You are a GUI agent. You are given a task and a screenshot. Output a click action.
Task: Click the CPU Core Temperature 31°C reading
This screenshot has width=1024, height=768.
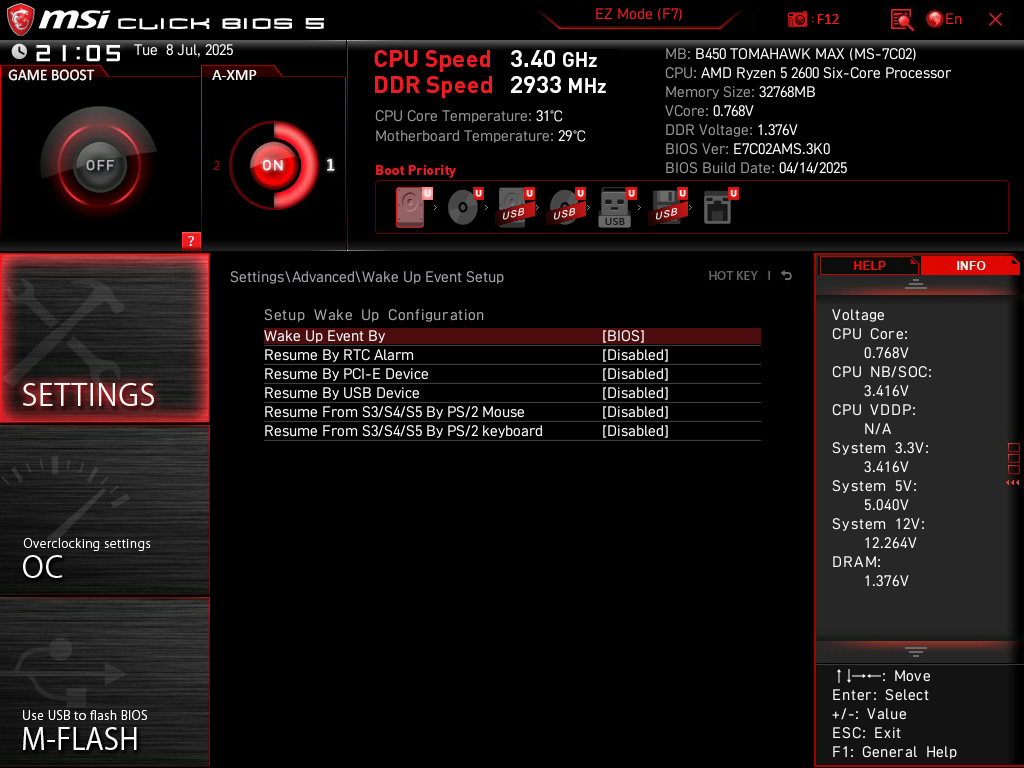point(468,116)
